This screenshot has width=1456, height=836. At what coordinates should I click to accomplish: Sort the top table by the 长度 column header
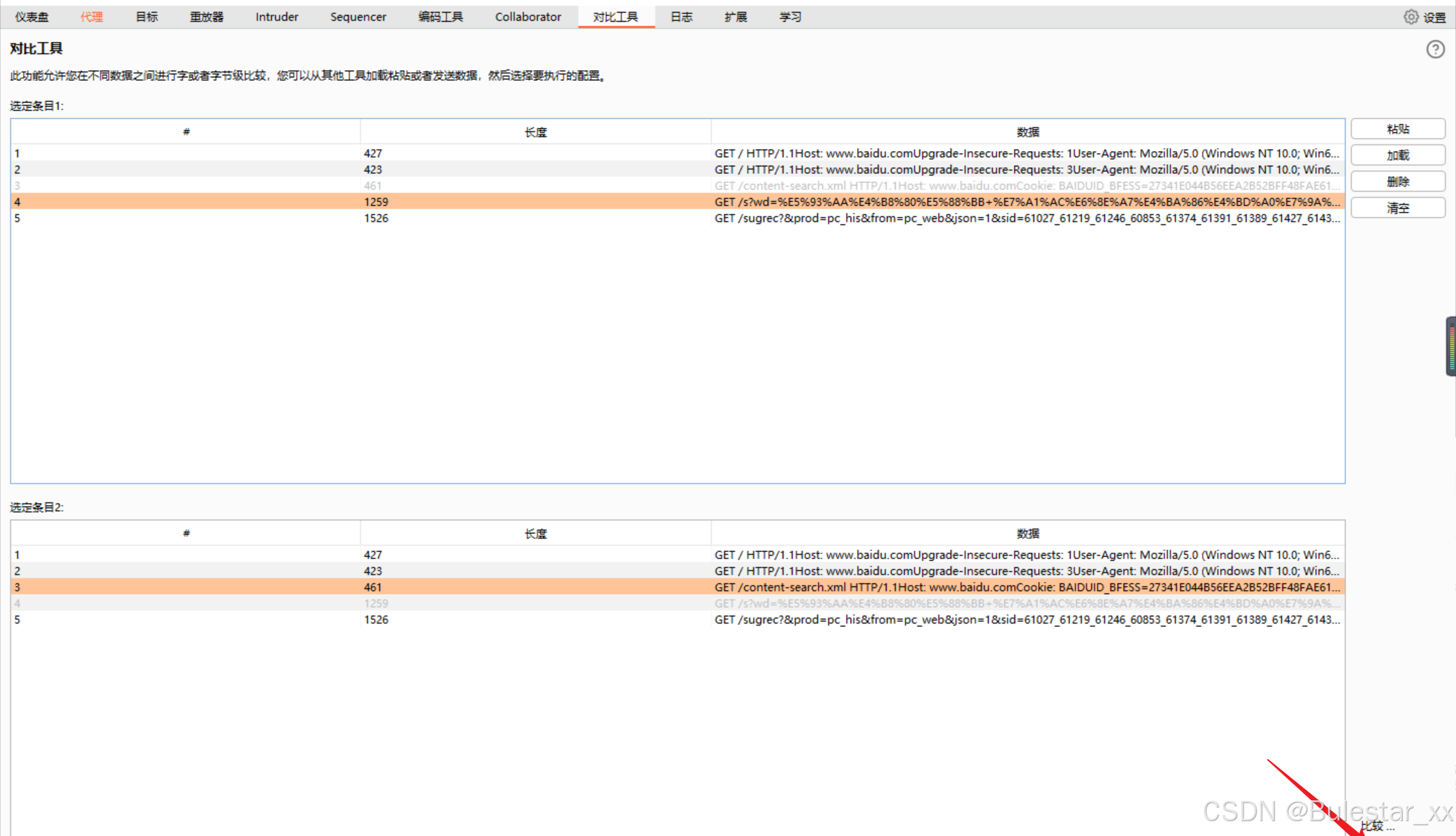(x=535, y=132)
